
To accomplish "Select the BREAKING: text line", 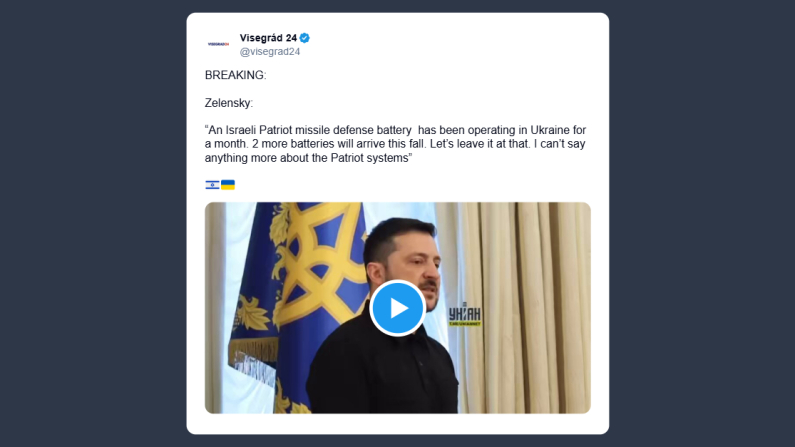I will (x=235, y=75).
